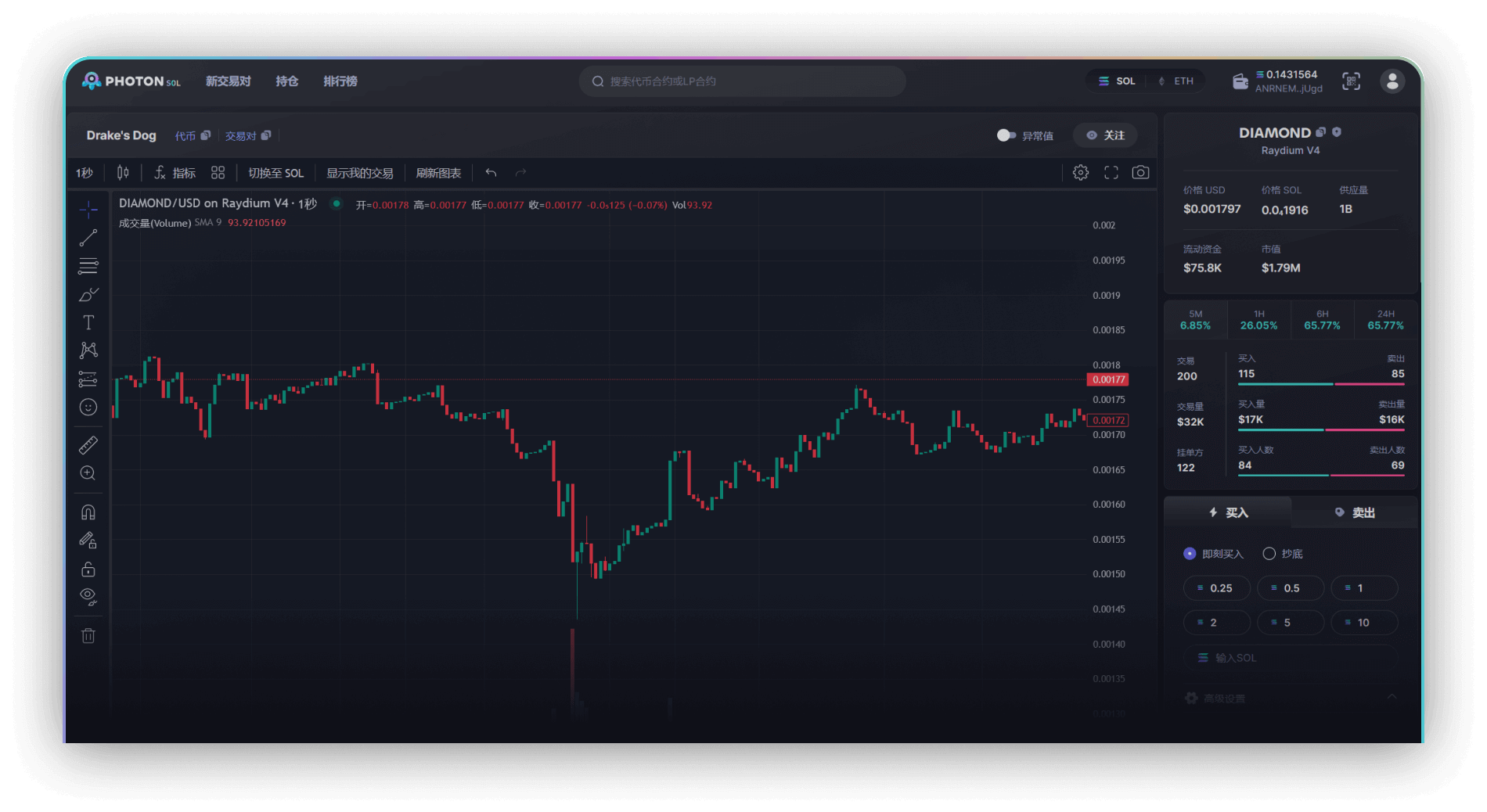Expand the 高级设置 advanced settings section

[1291, 698]
